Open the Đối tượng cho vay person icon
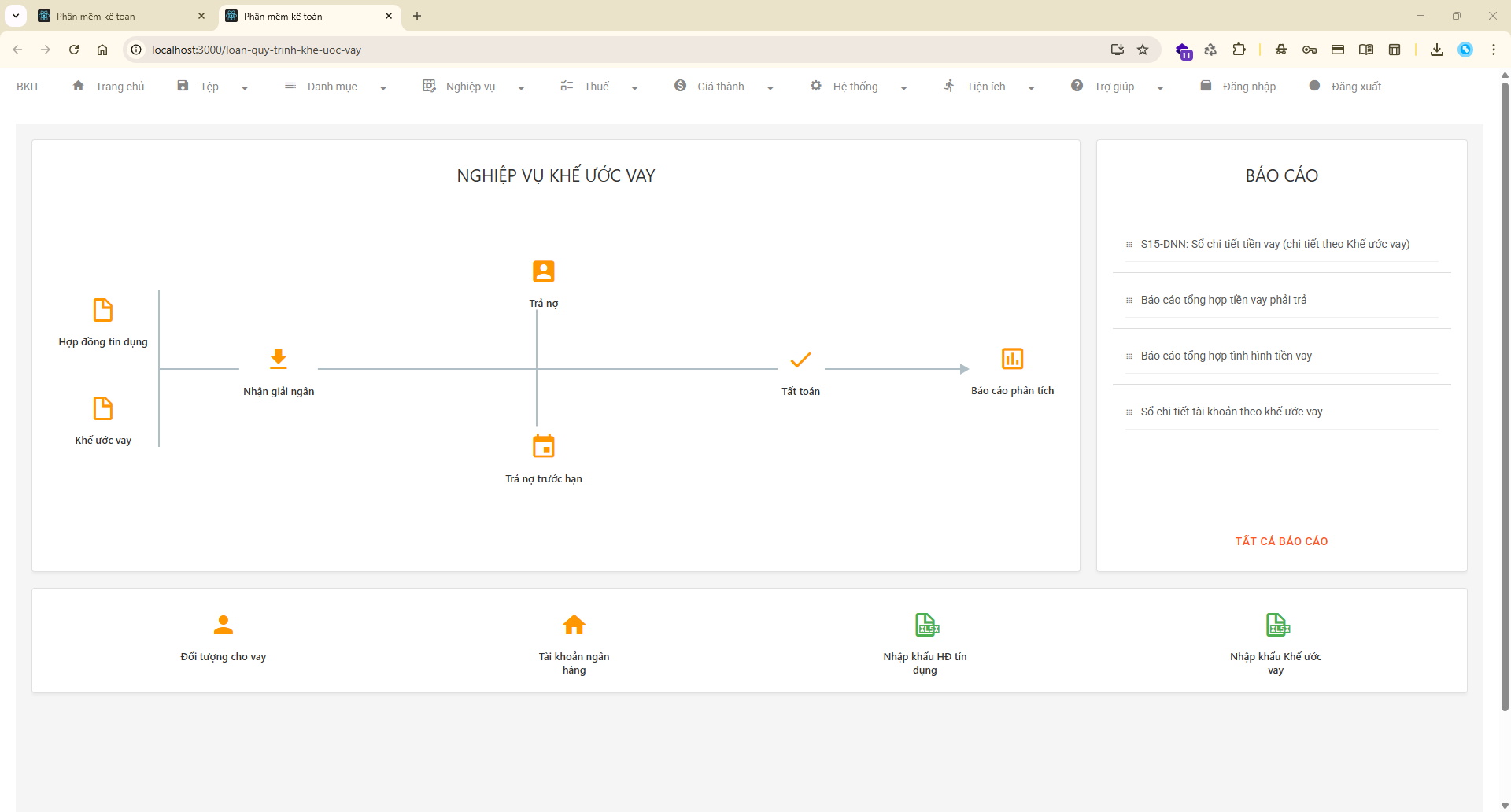Screen dimensions: 1511x812 point(224,625)
